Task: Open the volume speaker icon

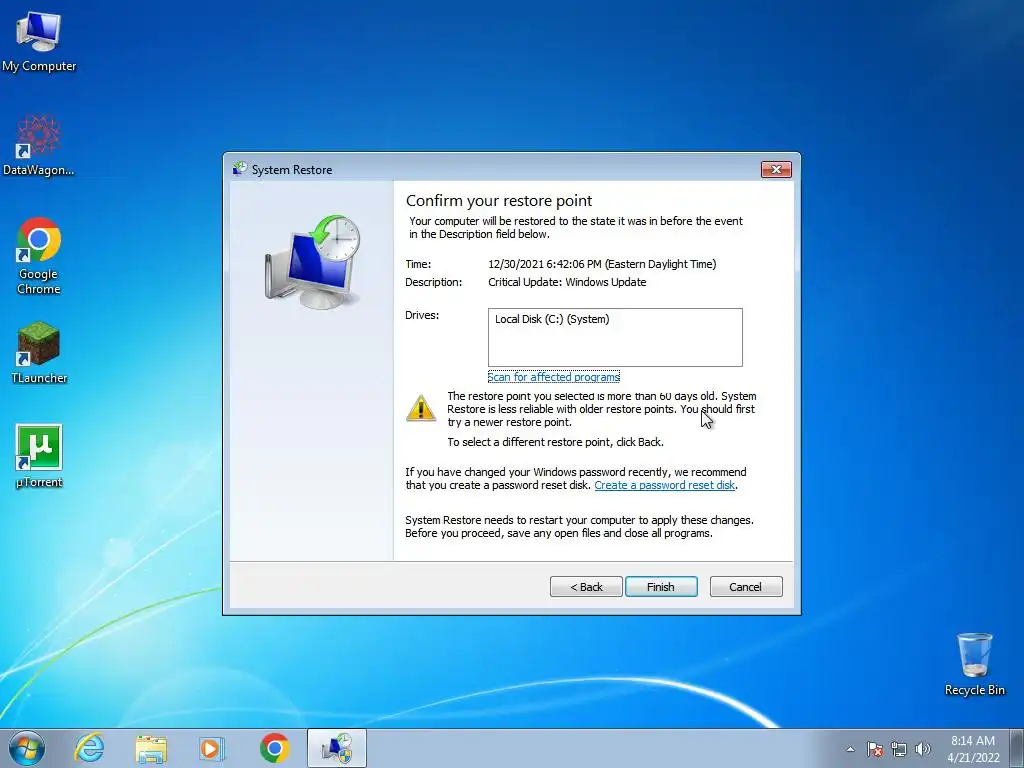Action: [x=922, y=749]
